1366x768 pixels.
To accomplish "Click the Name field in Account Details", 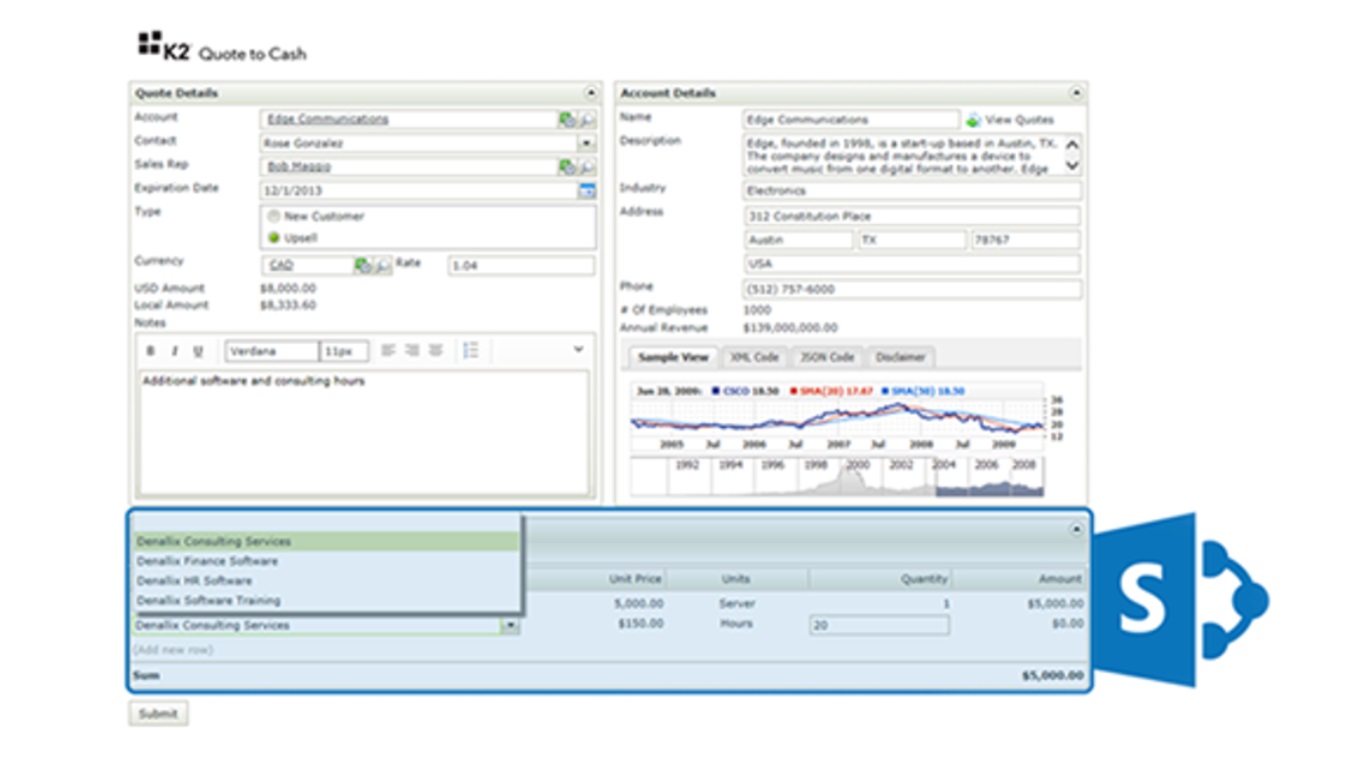I will pyautogui.click(x=851, y=120).
